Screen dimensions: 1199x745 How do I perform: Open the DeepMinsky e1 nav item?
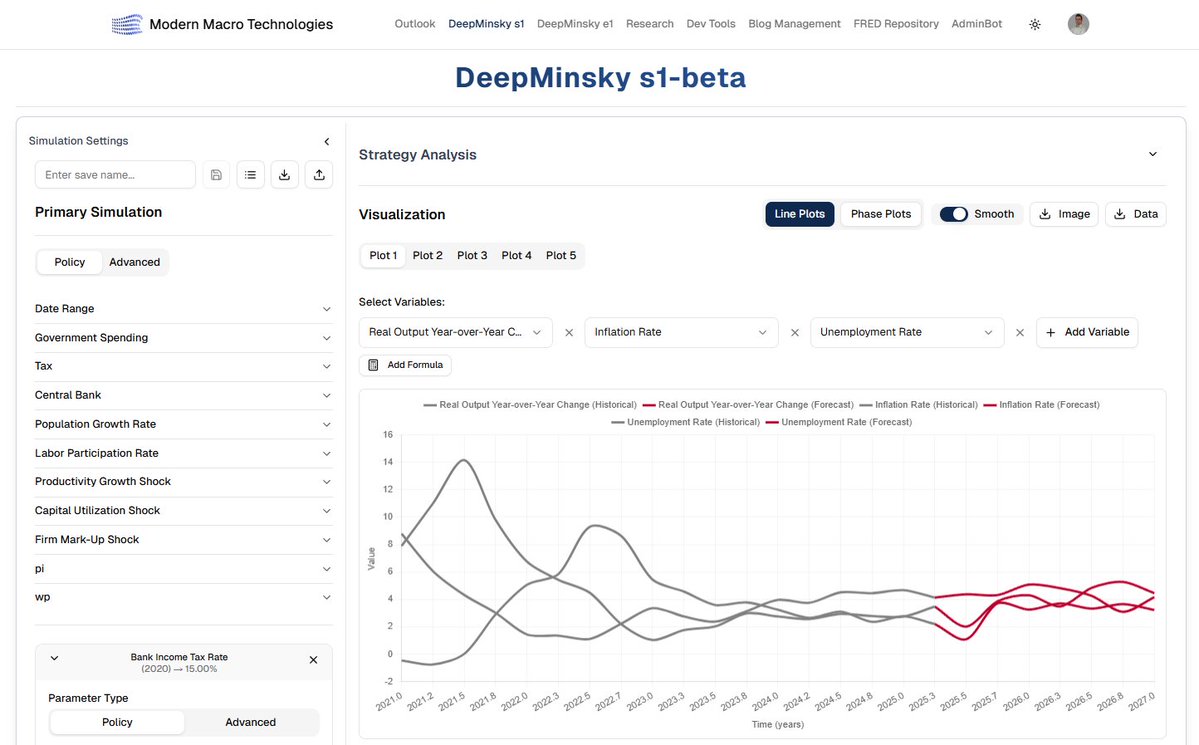(575, 24)
